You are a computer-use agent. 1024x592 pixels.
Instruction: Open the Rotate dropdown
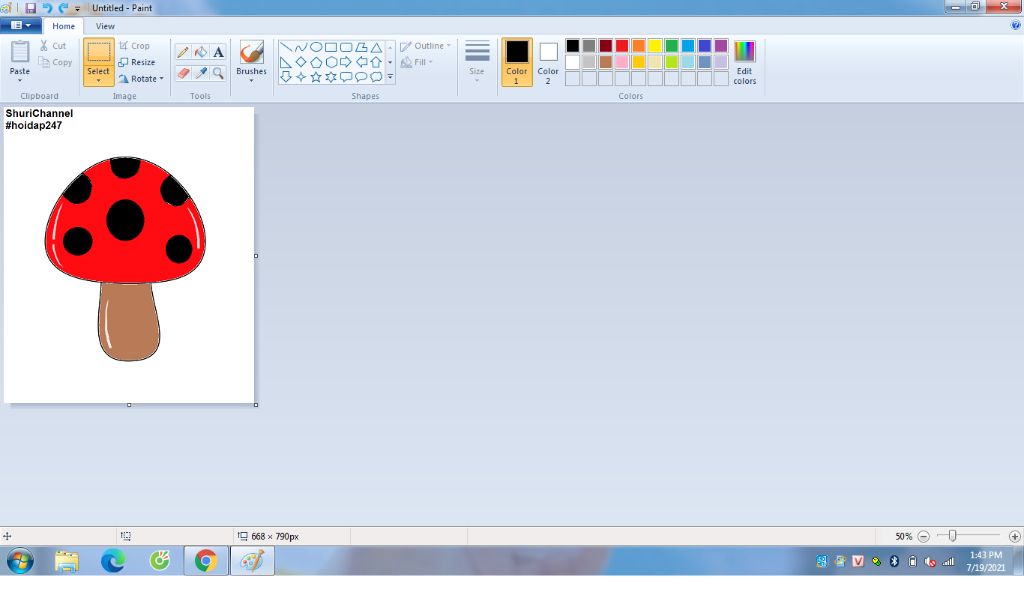click(141, 78)
